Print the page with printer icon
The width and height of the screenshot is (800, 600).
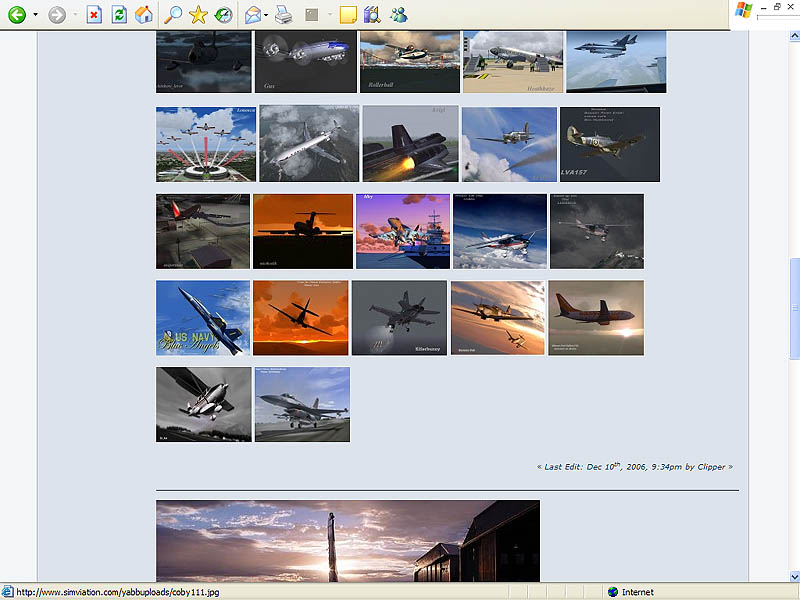(283, 15)
